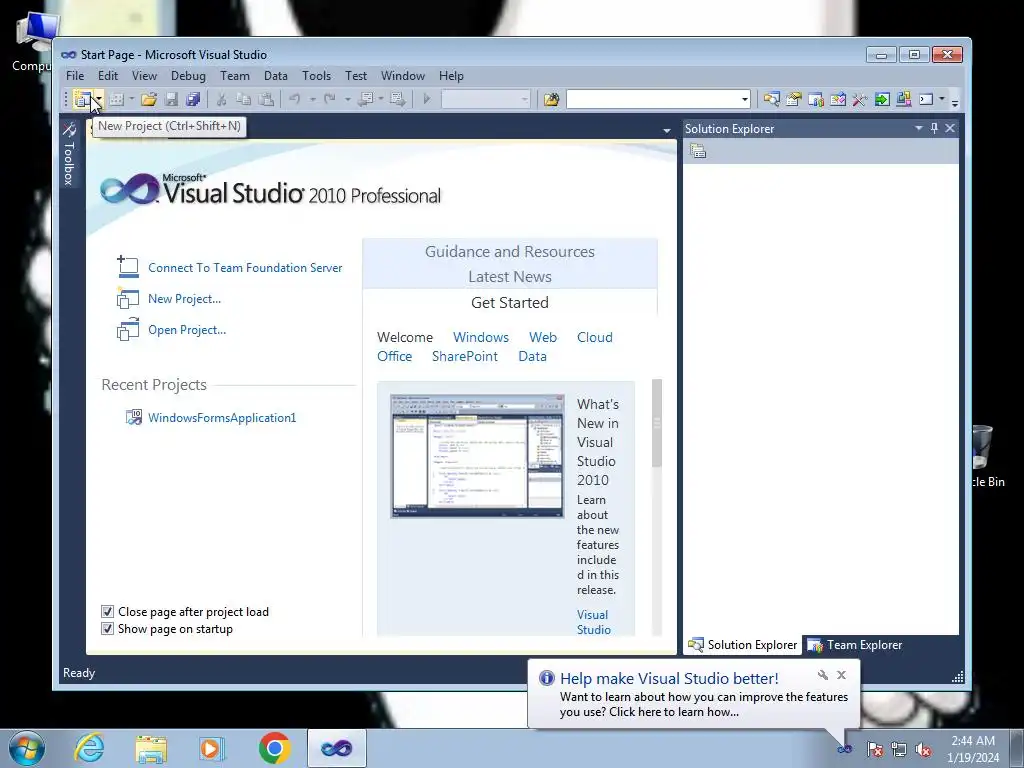Open the Window menu

[403, 76]
